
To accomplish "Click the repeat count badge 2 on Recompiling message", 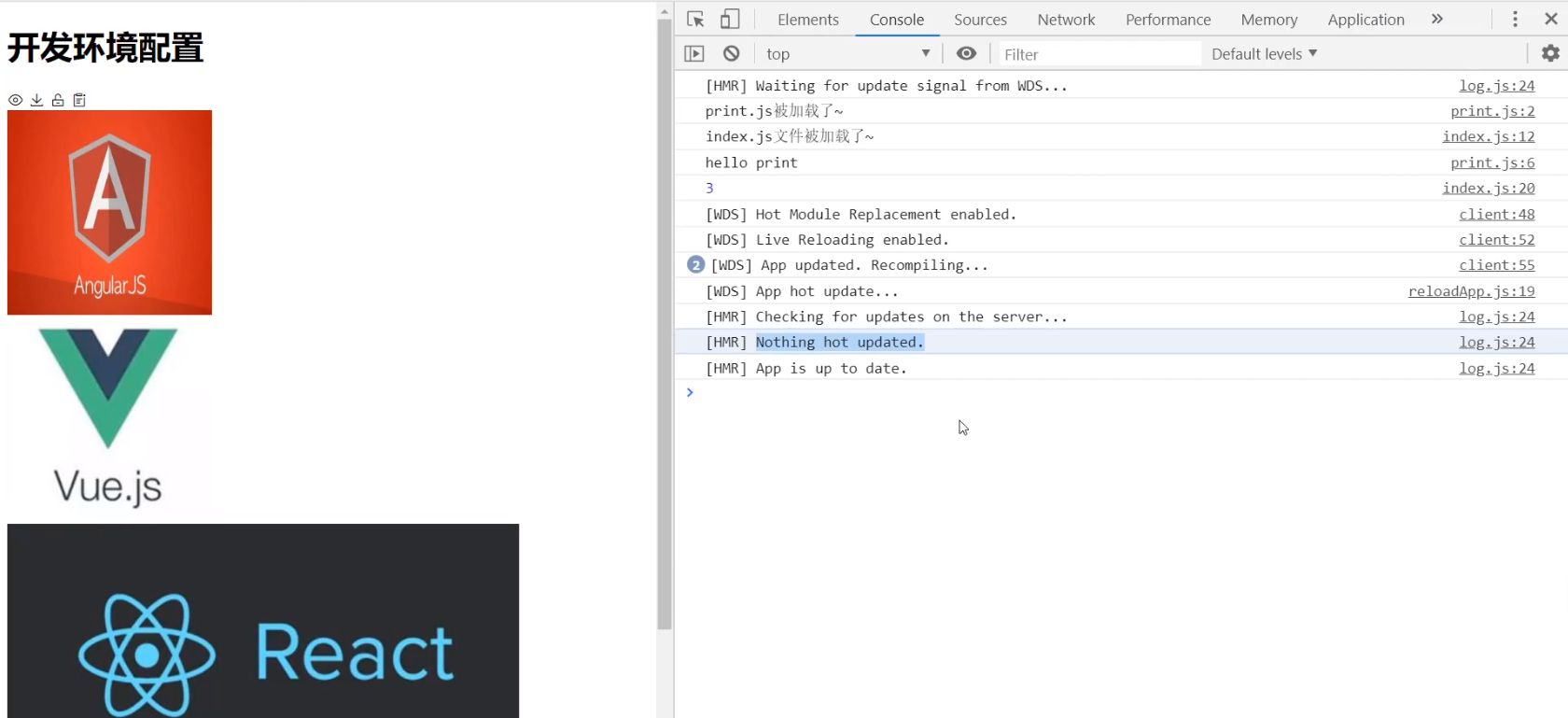I will point(695,265).
